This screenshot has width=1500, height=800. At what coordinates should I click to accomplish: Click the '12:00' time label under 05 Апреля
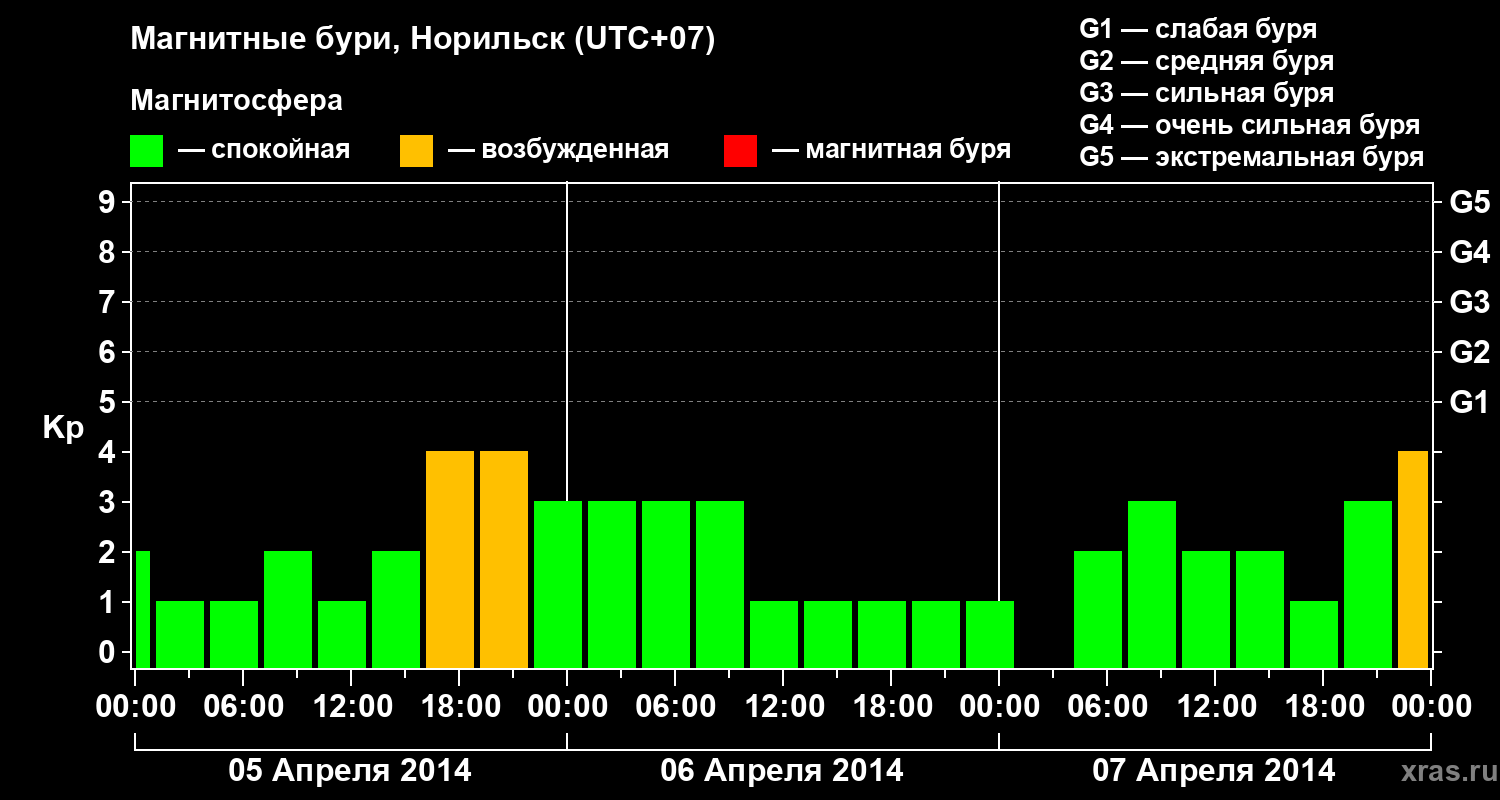coord(351,706)
